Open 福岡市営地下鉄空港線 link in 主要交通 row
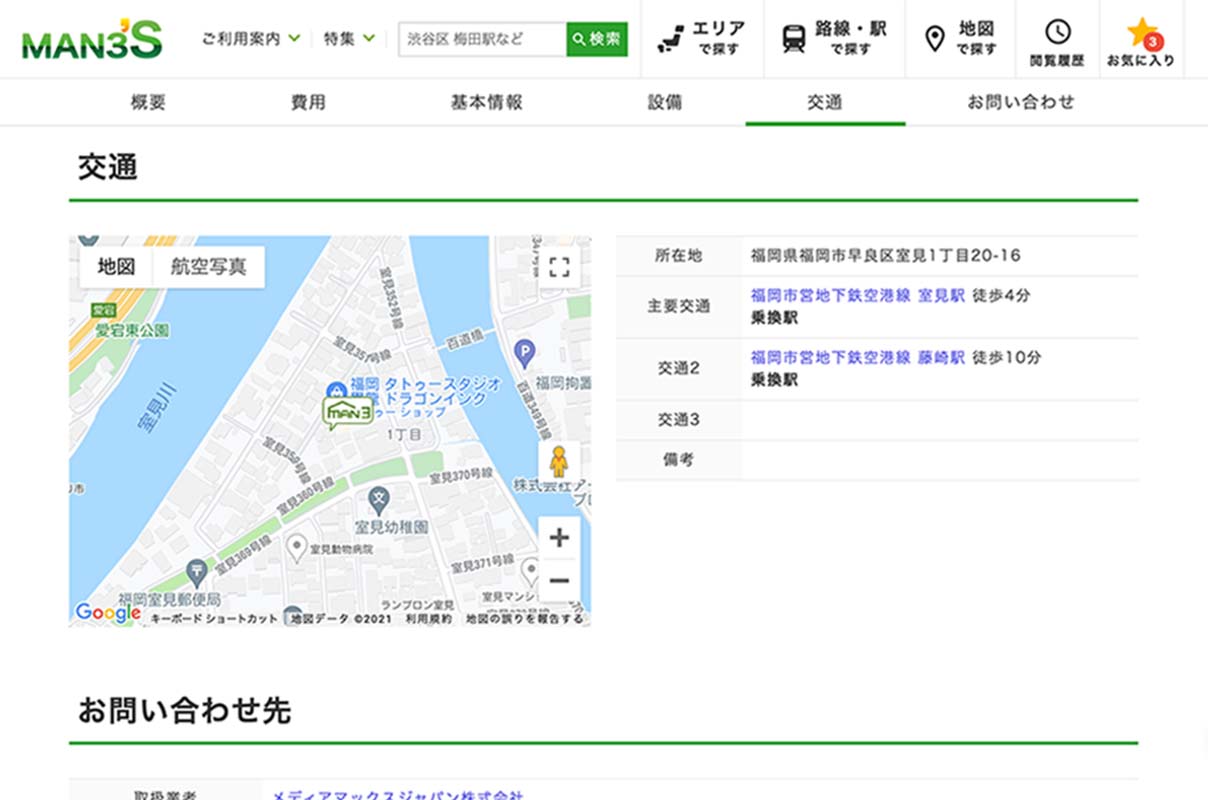 point(830,296)
